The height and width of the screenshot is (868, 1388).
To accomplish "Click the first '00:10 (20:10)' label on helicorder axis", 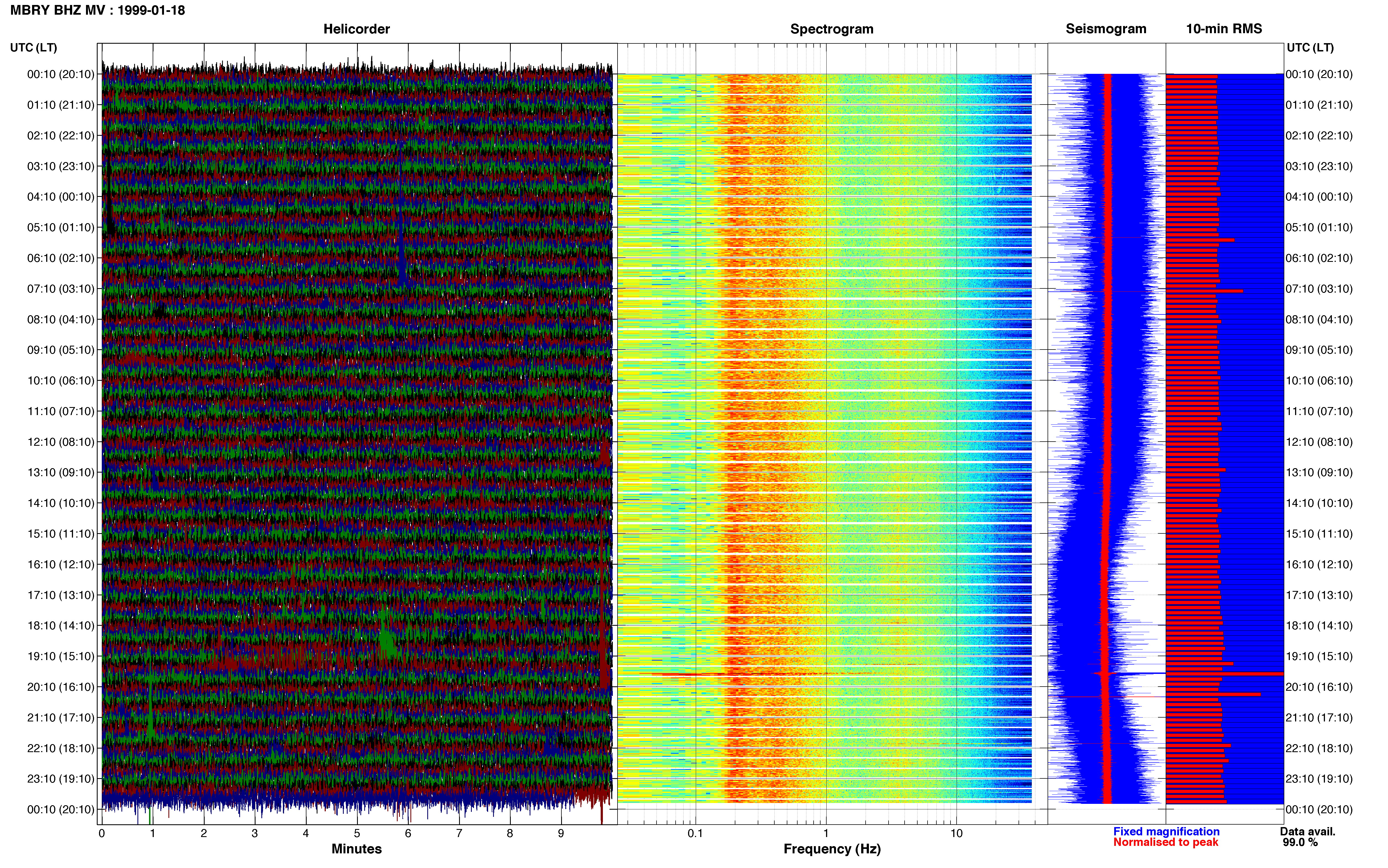I will [61, 74].
